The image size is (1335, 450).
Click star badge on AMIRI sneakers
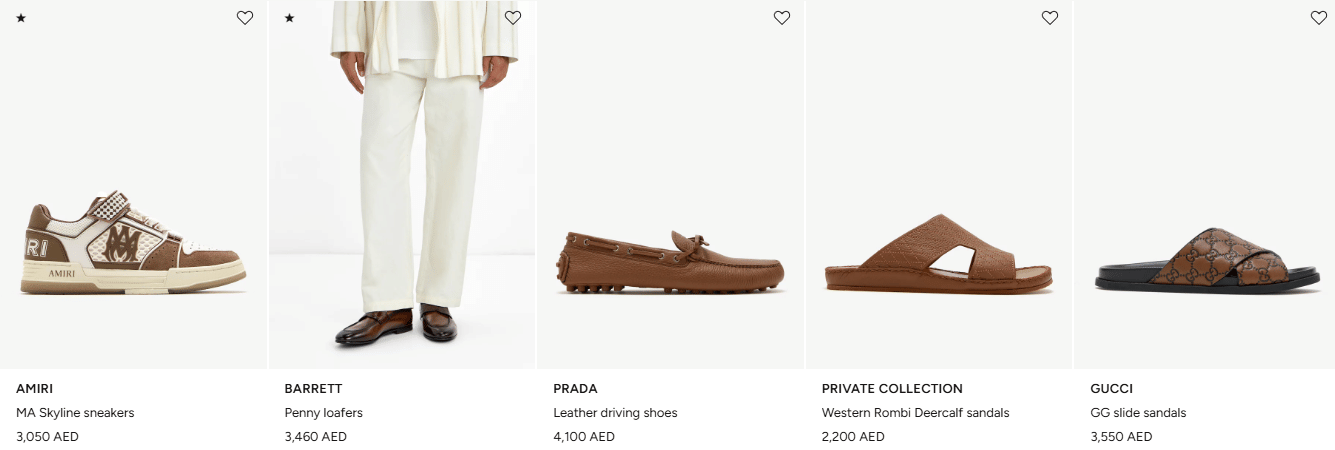coord(21,18)
